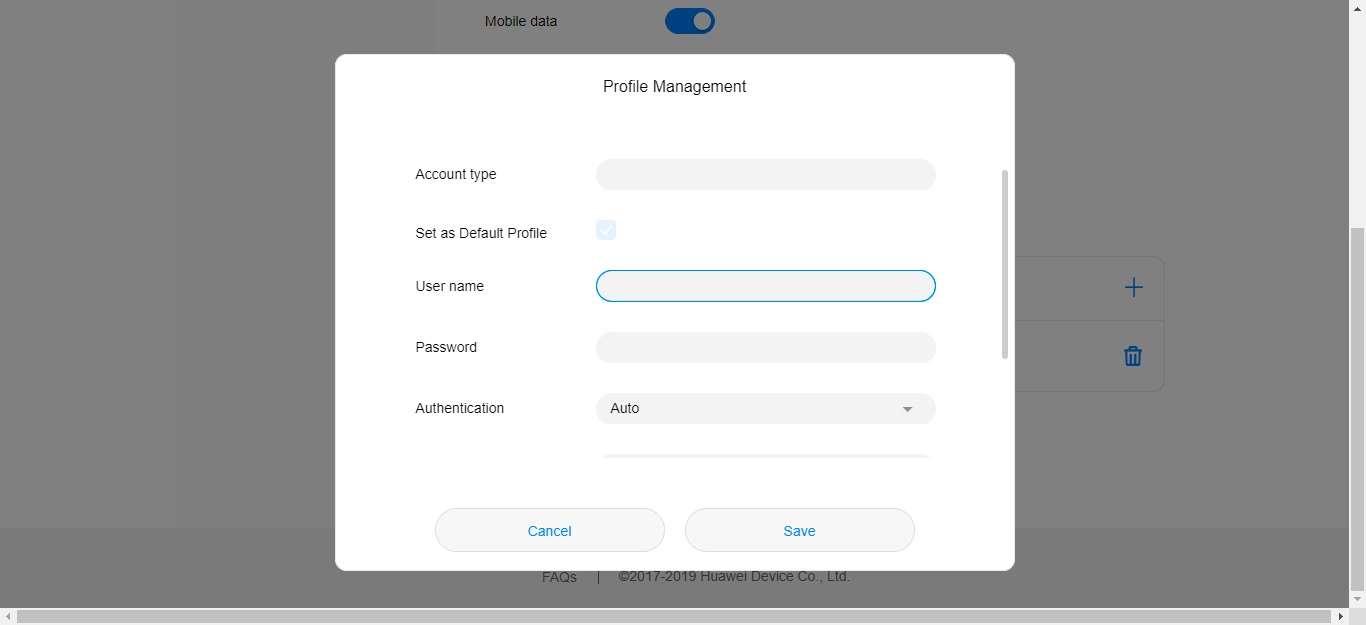This screenshot has height=625, width=1366.
Task: Click the Profile Management dialog scrollbar
Action: (x=1004, y=265)
